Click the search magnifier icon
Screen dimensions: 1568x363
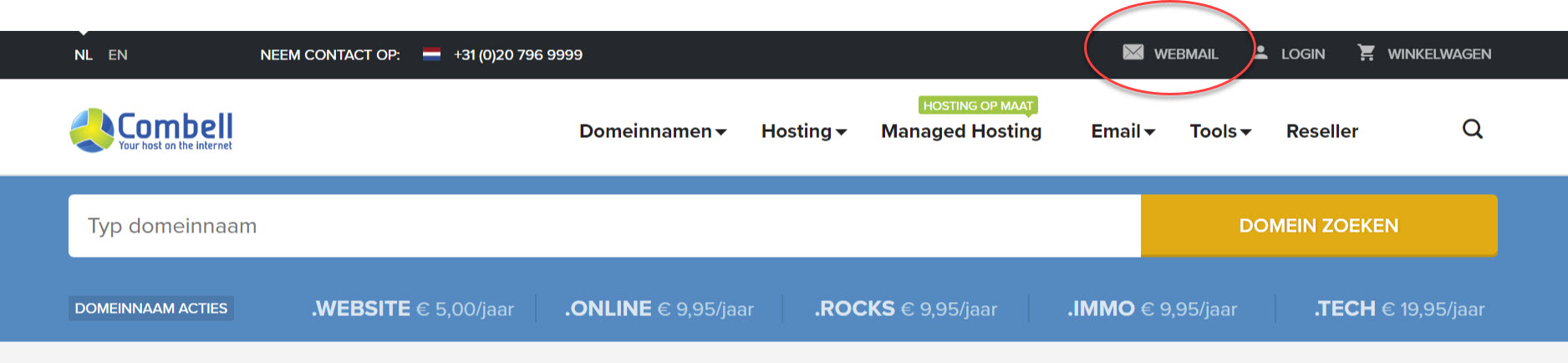[1473, 130]
